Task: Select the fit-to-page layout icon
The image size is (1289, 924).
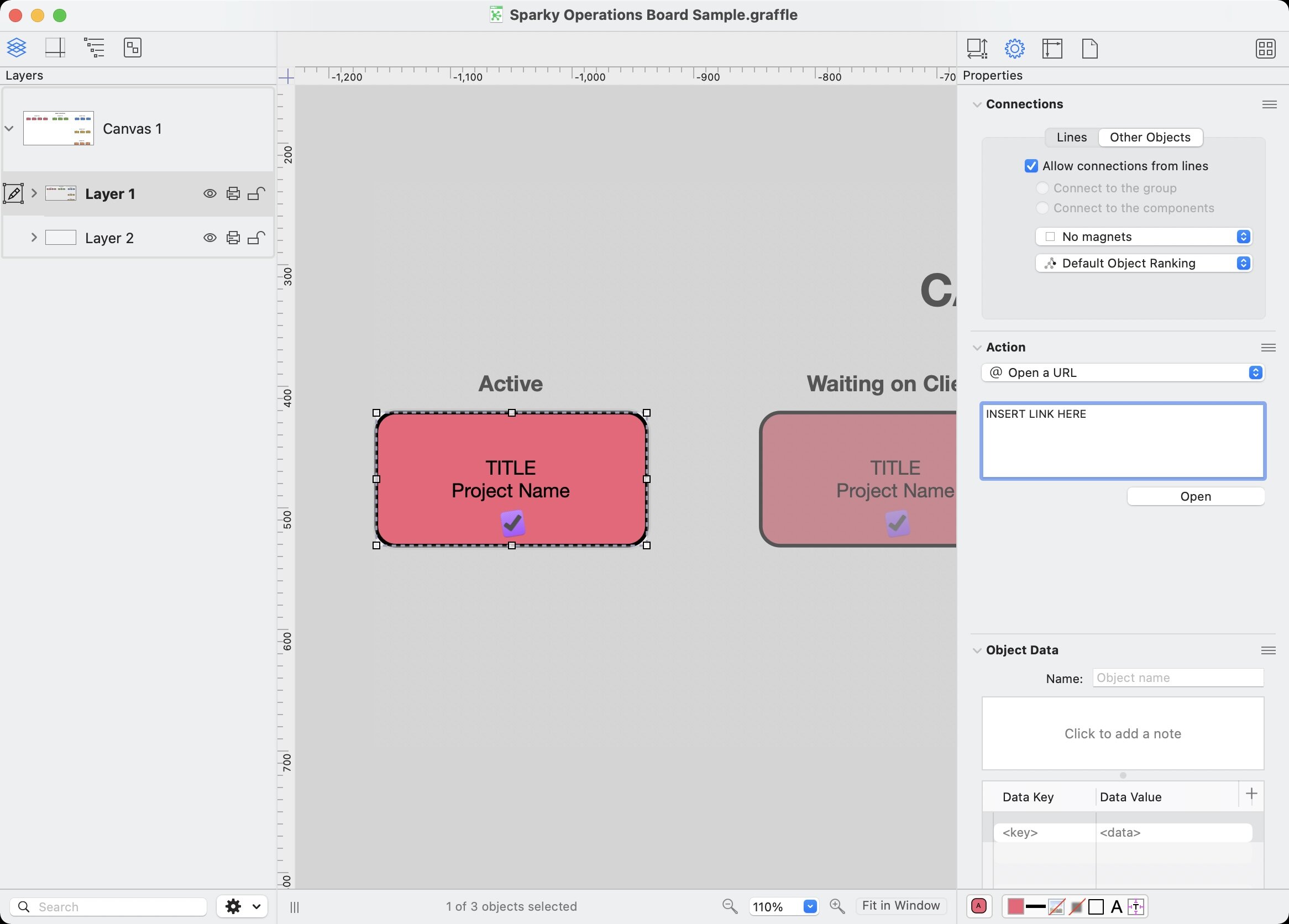Action: (1053, 47)
